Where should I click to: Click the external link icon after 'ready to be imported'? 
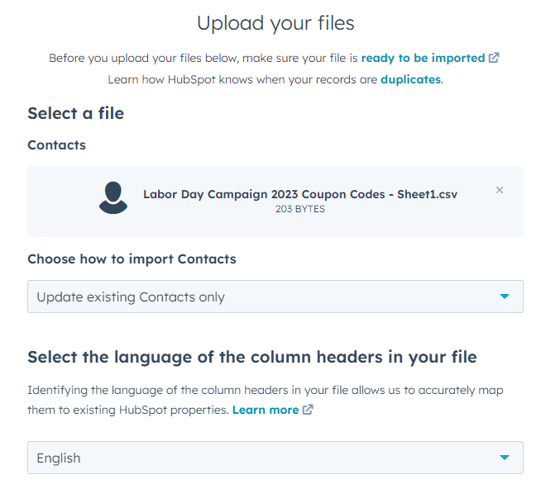click(494, 58)
